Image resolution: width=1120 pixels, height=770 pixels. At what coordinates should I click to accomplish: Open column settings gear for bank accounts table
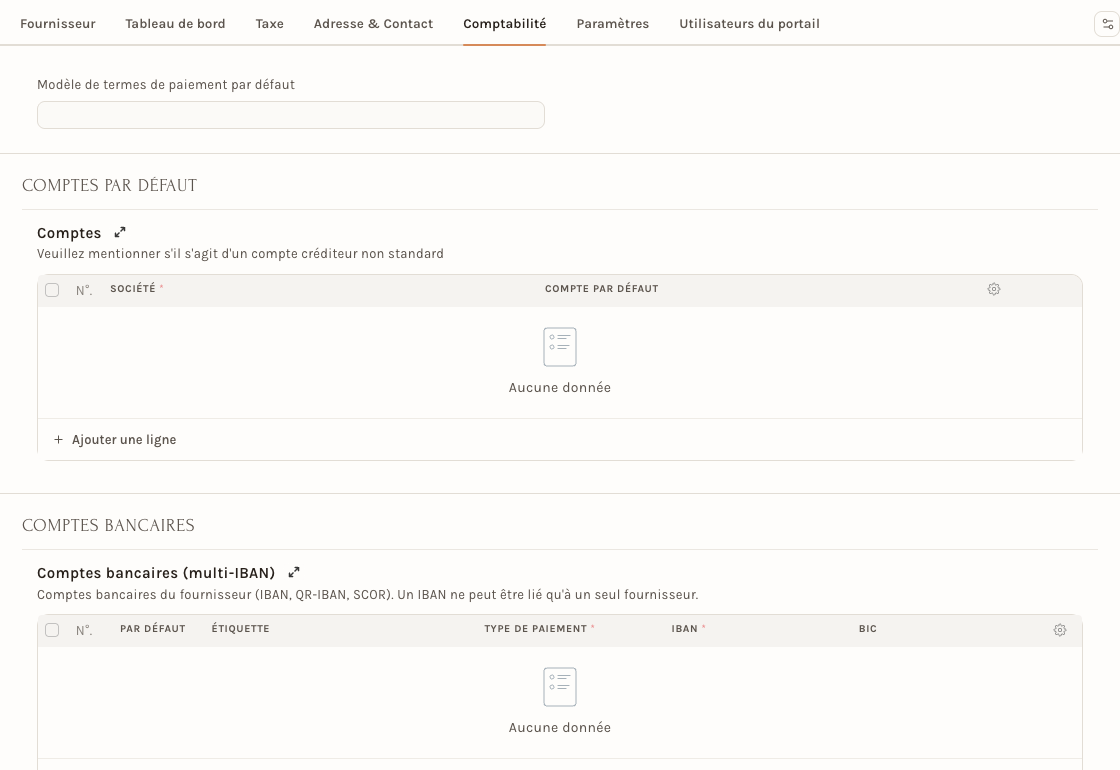(x=1060, y=630)
